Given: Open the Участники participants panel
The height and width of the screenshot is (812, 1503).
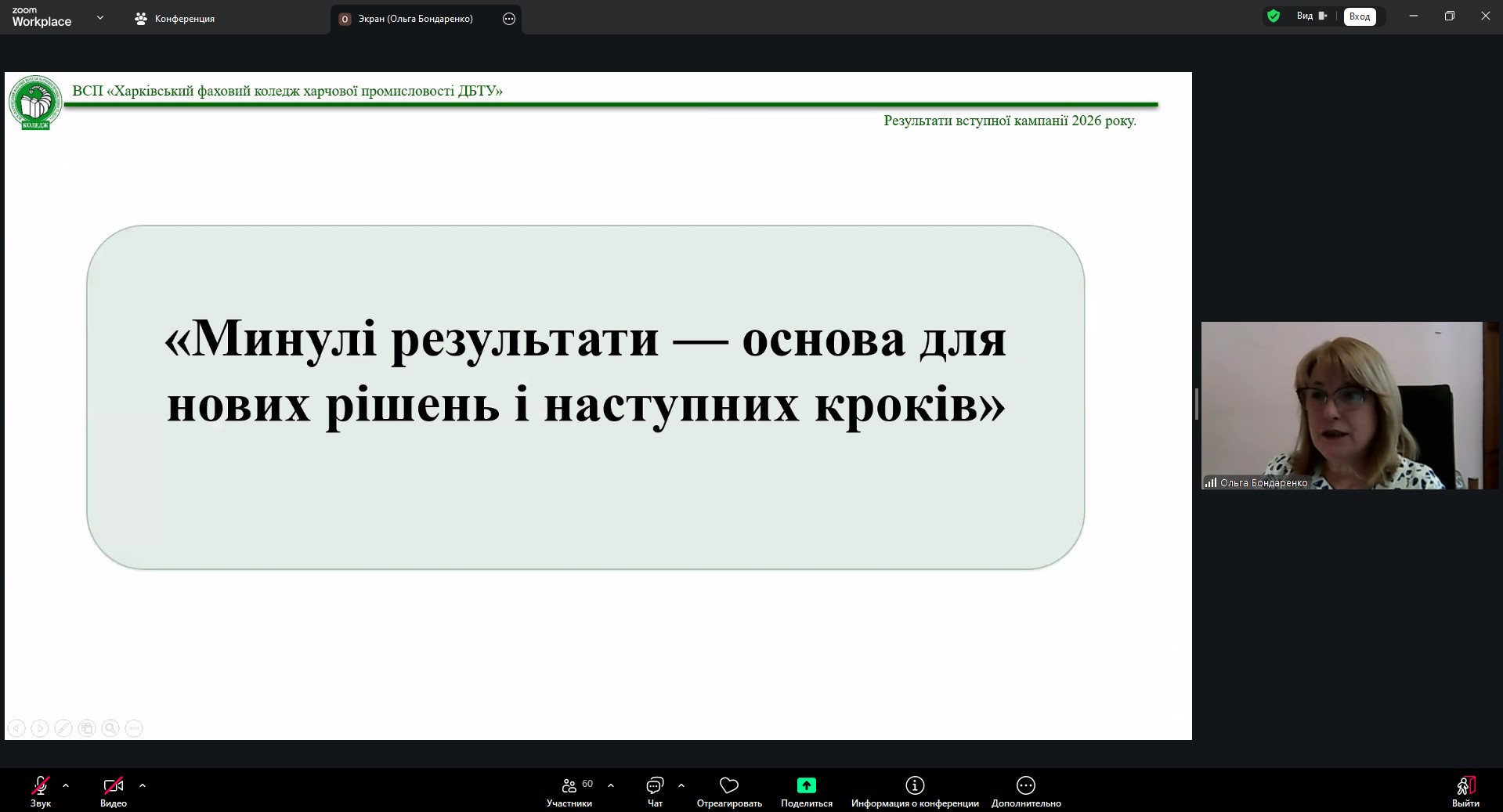Looking at the screenshot, I should 569,791.
